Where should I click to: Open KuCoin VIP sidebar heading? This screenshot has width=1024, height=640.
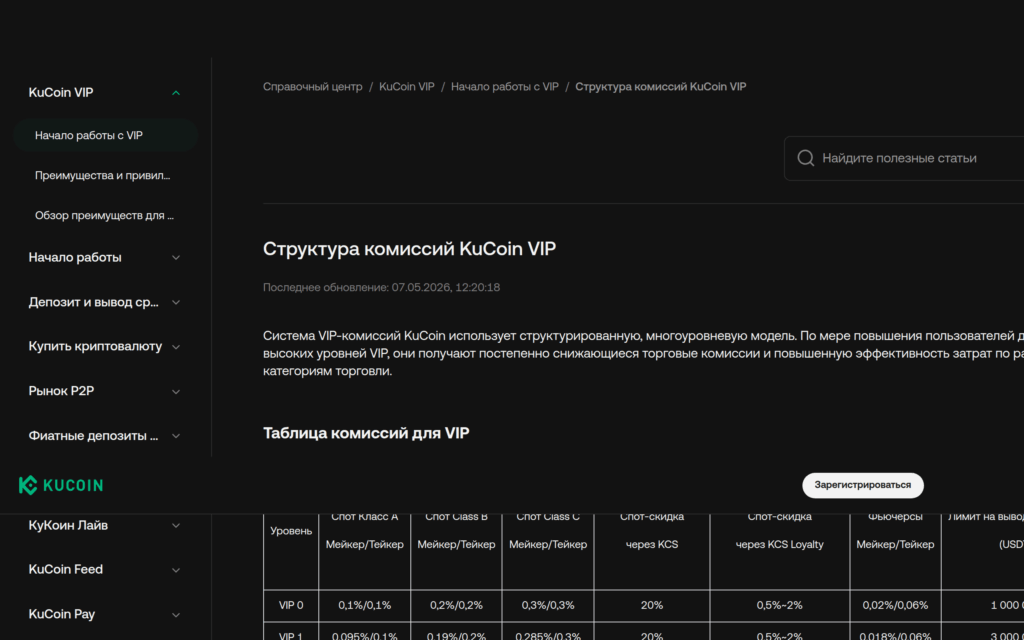point(61,93)
